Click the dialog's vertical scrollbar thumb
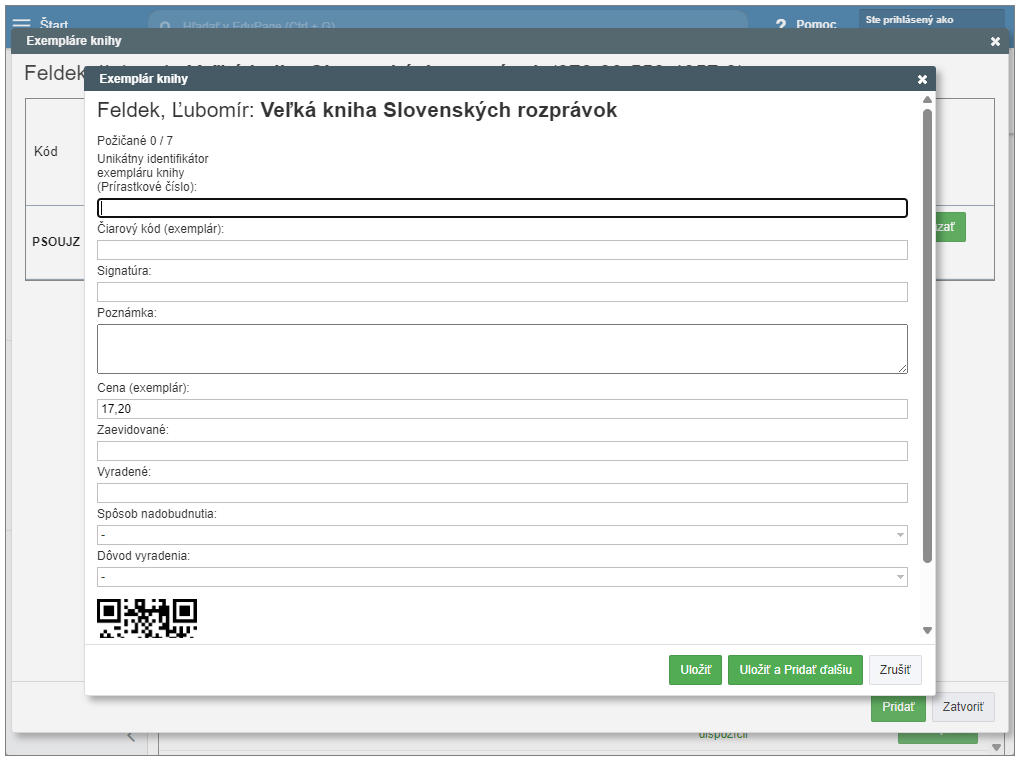Viewport: 1020px width, 761px height. pos(927,330)
